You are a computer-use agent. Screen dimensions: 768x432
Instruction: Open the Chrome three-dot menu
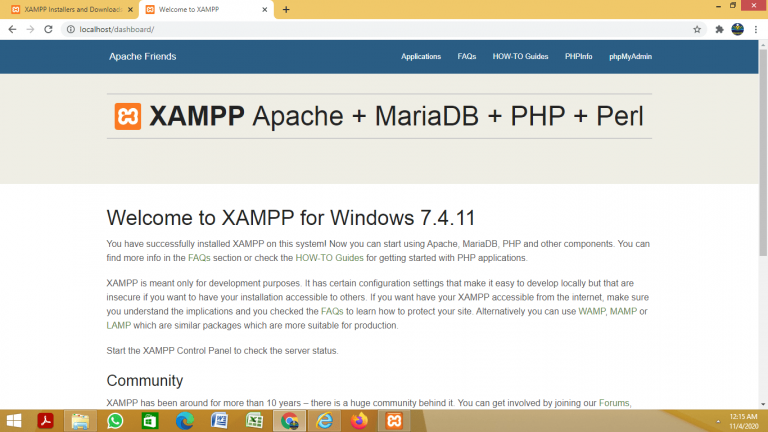point(756,29)
